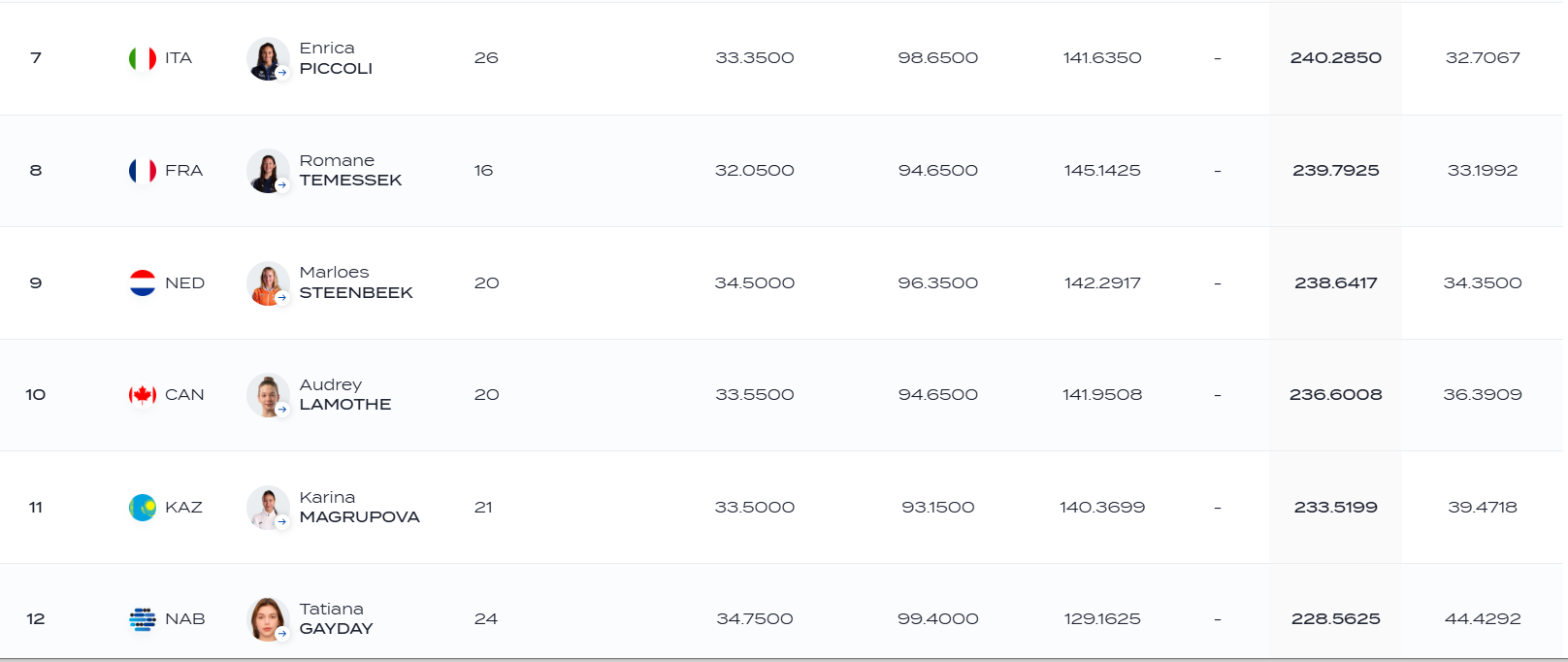This screenshot has height=662, width=1568.
Task: Click the Italy flag icon
Action: click(143, 58)
